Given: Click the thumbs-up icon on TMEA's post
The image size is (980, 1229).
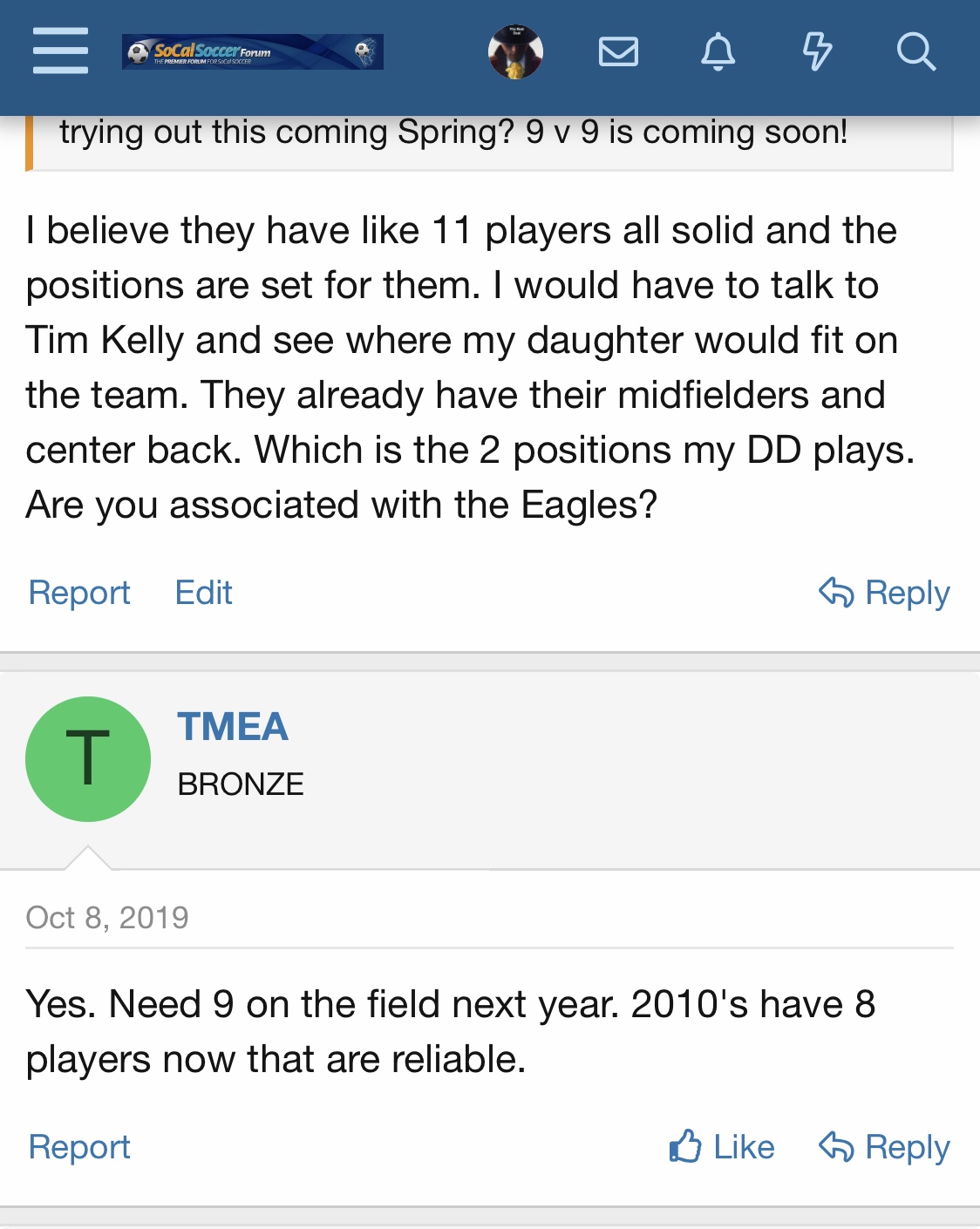Looking at the screenshot, I should tap(685, 1146).
